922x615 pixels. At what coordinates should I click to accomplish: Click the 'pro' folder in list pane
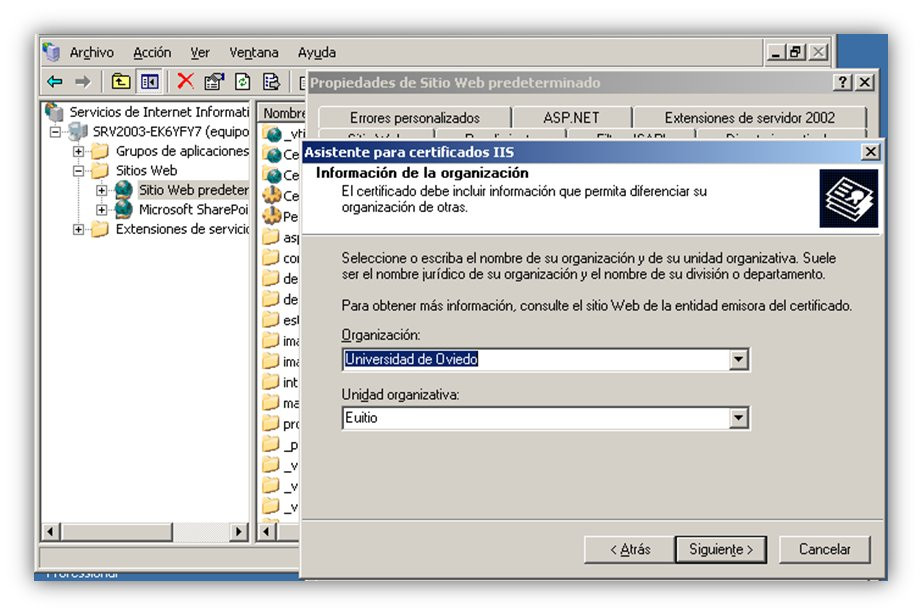[270, 423]
